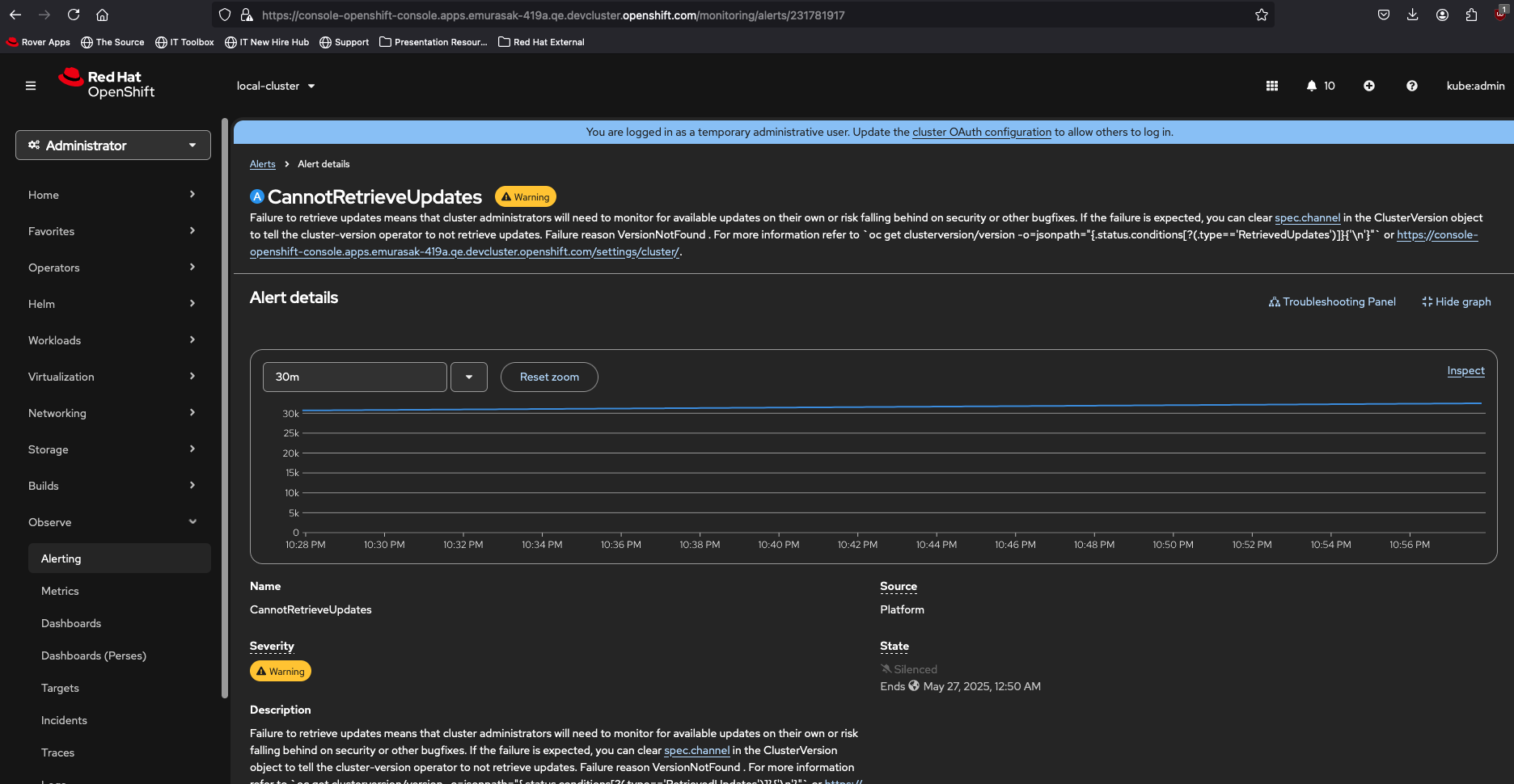Open the hamburger navigation menu
Viewport: 1514px width, 784px height.
[x=31, y=86]
